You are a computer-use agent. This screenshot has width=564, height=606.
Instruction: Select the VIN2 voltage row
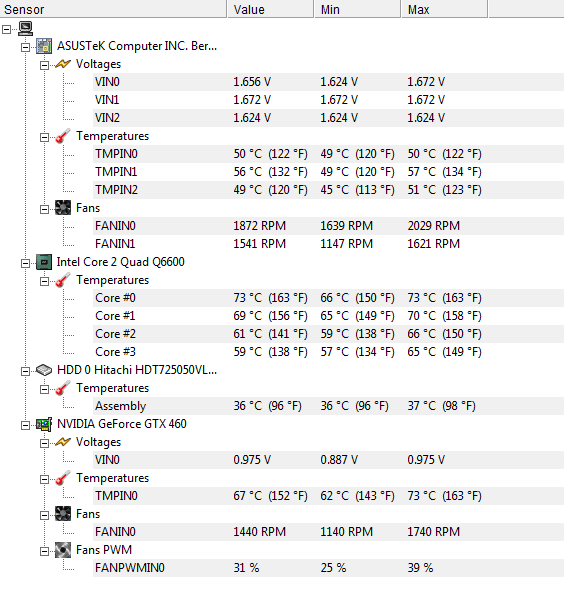(328, 118)
